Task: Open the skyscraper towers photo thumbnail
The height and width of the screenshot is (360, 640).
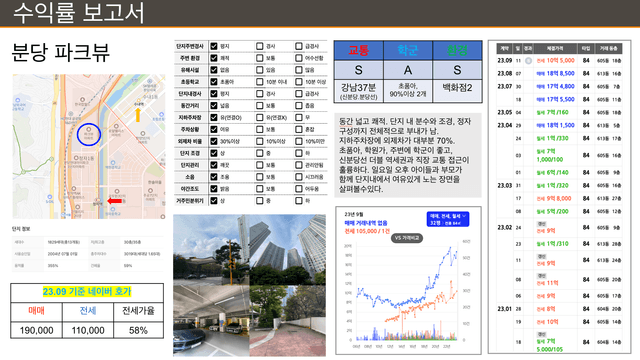Action: pyautogui.click(x=288, y=250)
